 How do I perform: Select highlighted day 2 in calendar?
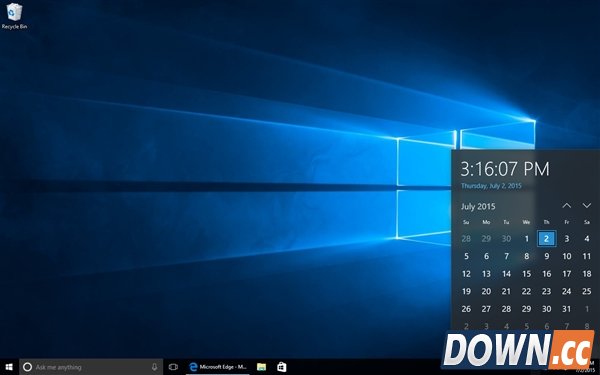pos(546,239)
